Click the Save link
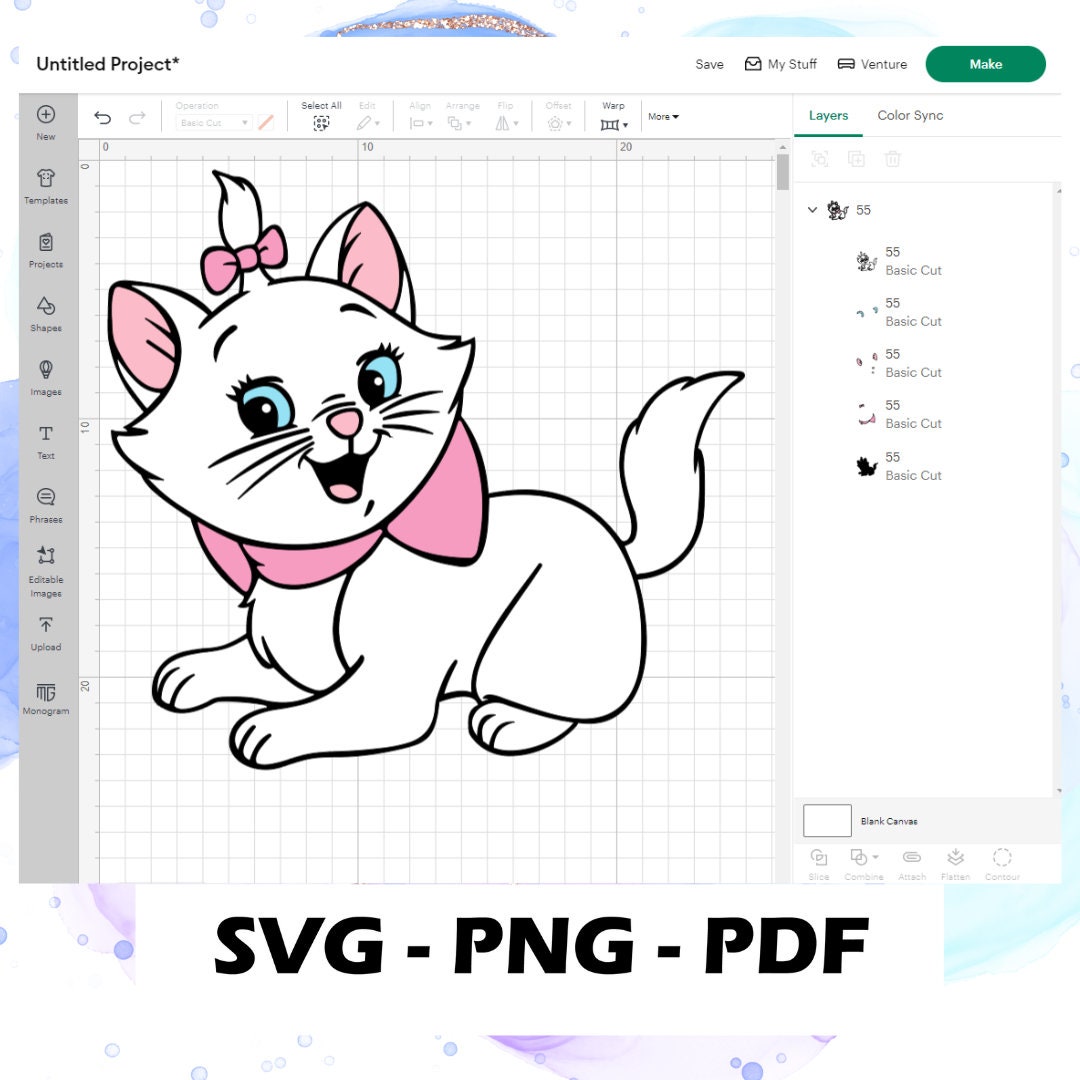The height and width of the screenshot is (1080, 1080). coord(709,63)
